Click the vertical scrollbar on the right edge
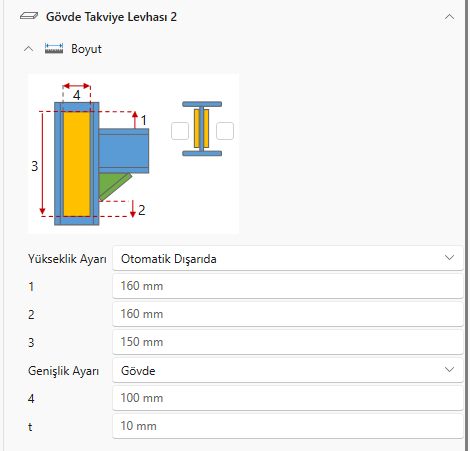 click(467, 225)
